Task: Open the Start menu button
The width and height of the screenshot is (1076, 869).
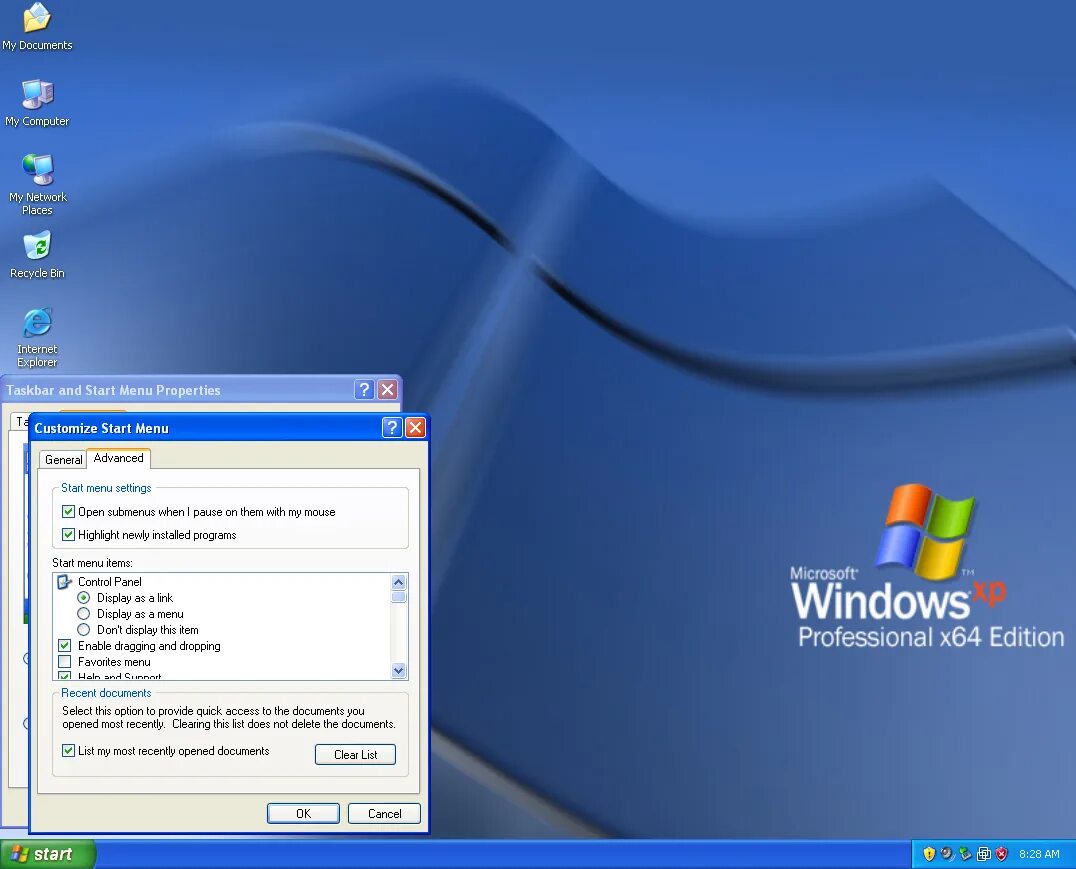Action: tap(48, 854)
